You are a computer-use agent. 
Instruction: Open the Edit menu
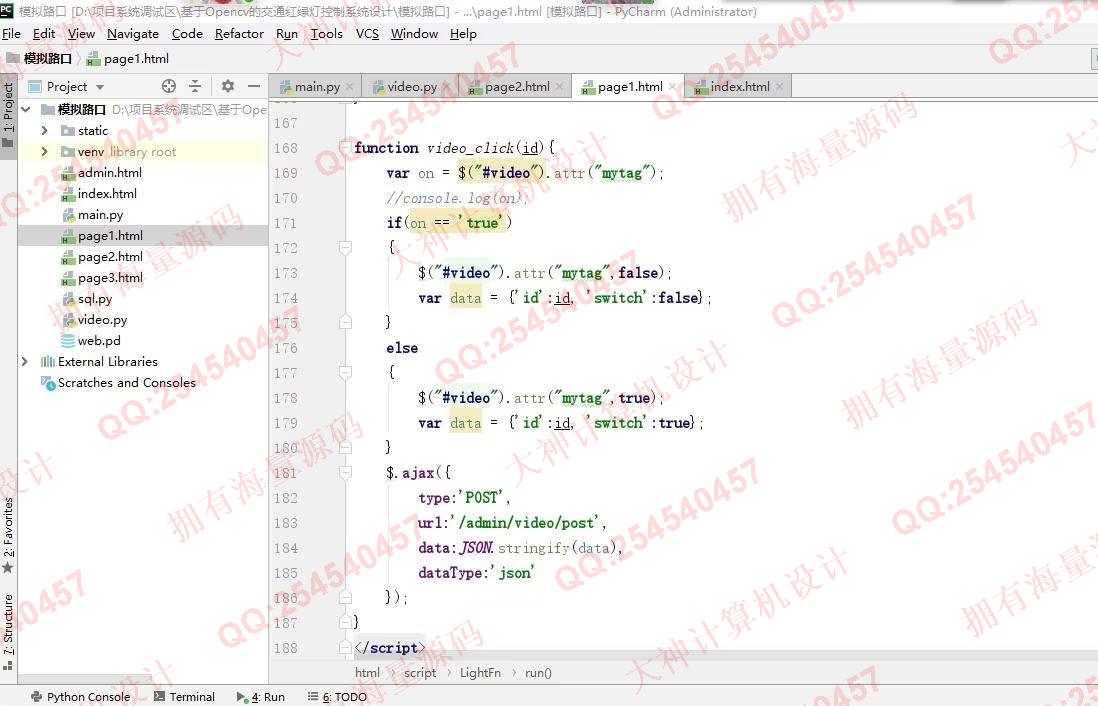click(x=43, y=34)
